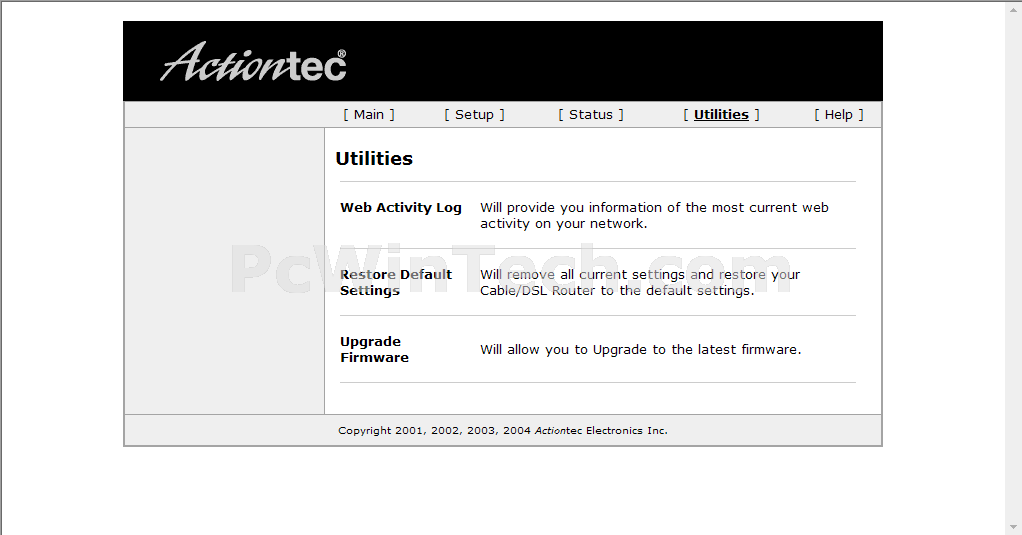1022x535 pixels.
Task: Click the scrollbar down arrow
Action: (1015, 527)
